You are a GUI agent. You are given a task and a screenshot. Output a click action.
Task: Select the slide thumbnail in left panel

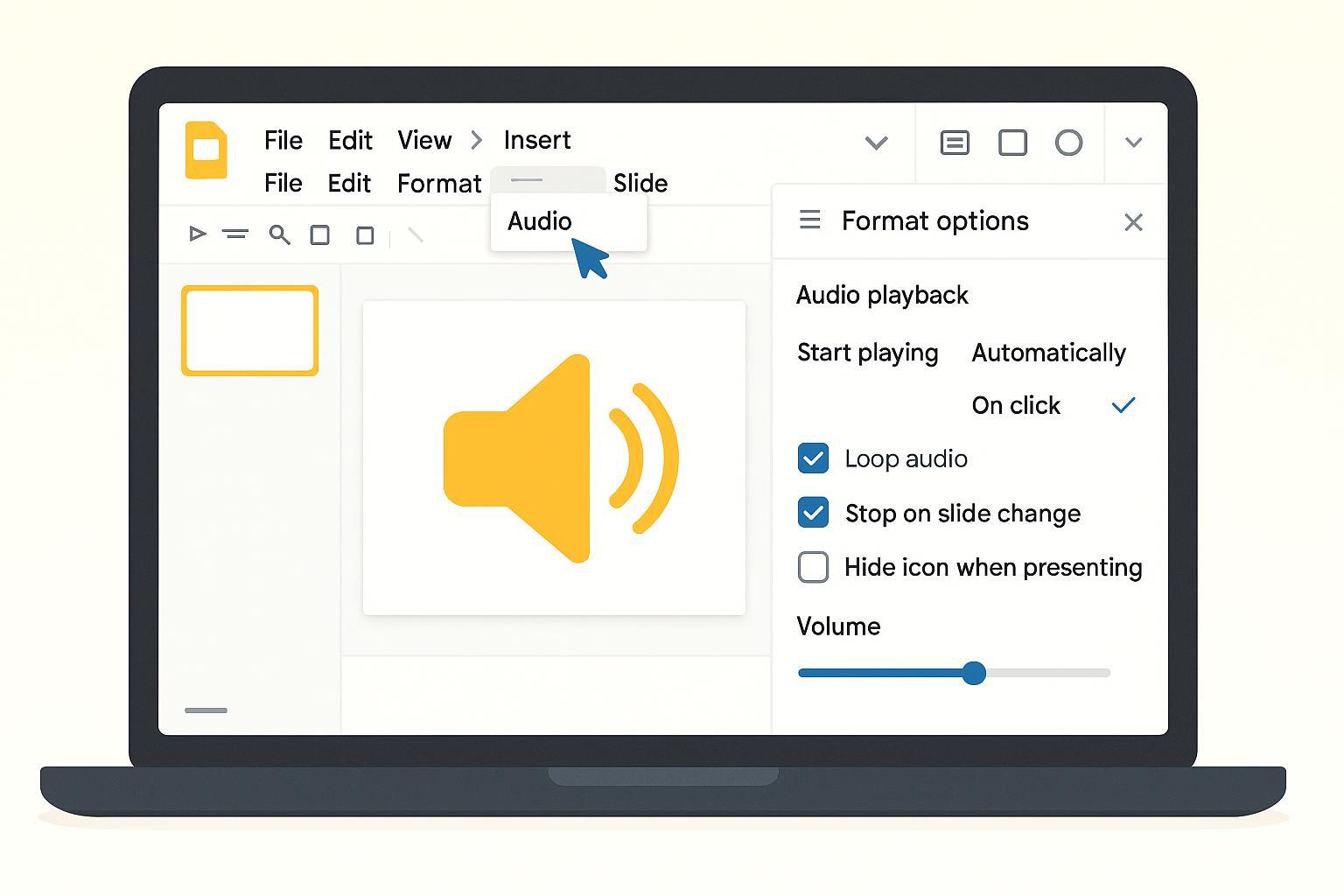tap(250, 331)
